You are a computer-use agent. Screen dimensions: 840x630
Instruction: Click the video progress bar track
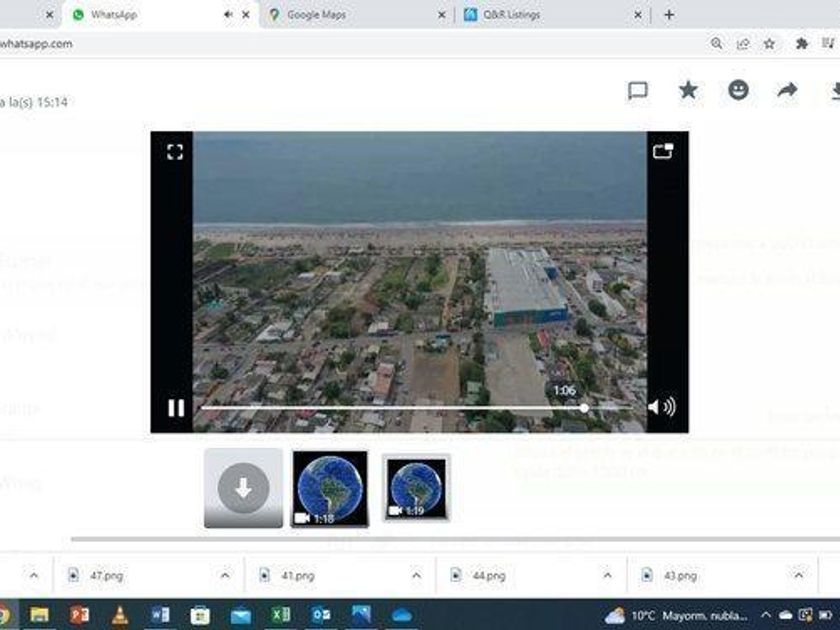click(x=390, y=408)
